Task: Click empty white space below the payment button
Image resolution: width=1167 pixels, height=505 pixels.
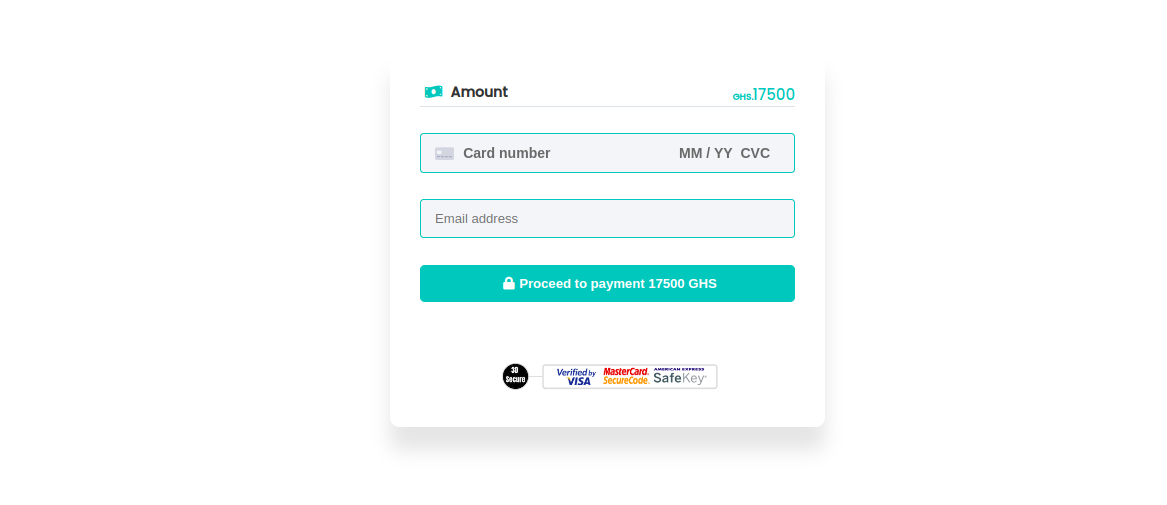Action: click(607, 330)
